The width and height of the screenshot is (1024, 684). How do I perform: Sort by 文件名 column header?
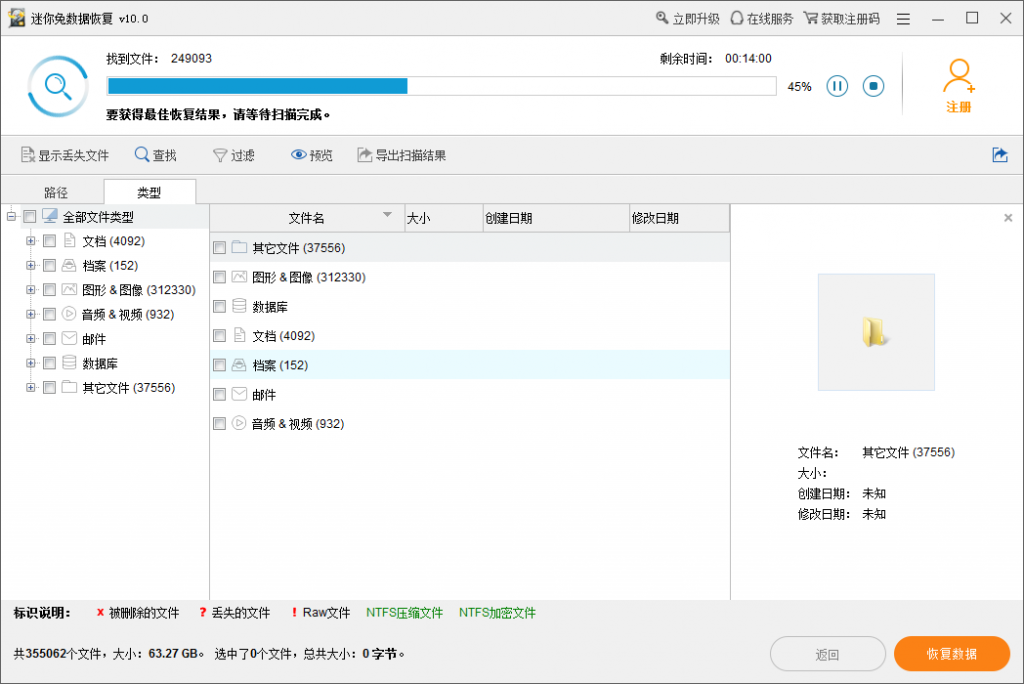pyautogui.click(x=307, y=218)
